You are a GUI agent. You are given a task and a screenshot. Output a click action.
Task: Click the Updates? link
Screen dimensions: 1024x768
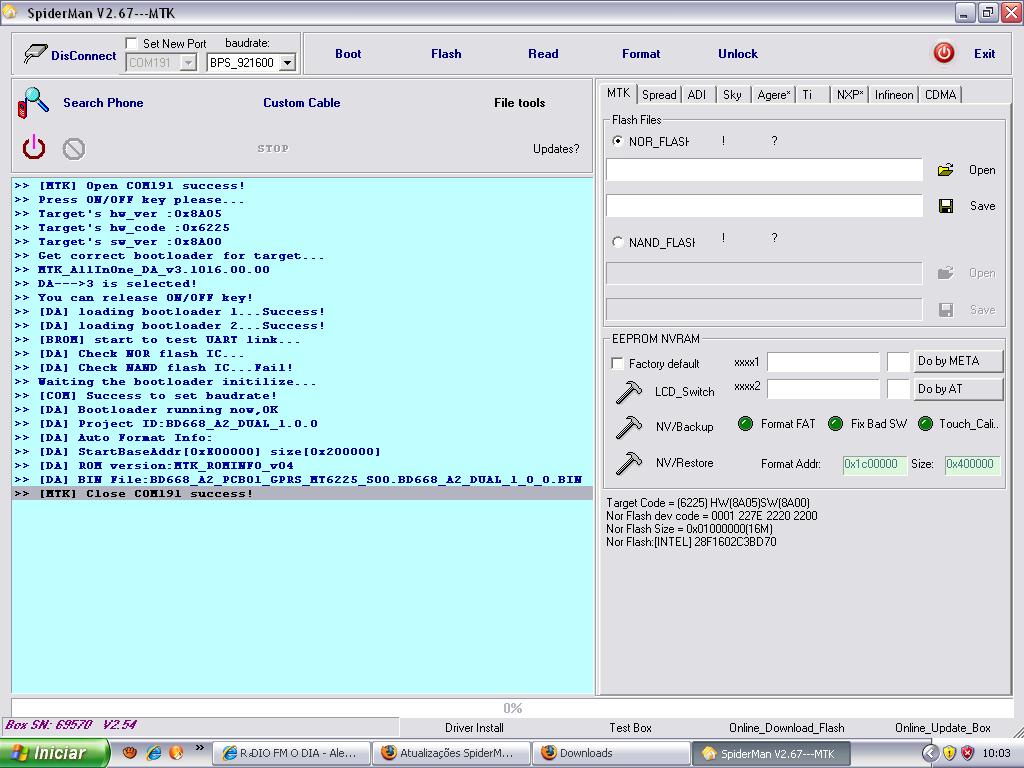click(556, 149)
